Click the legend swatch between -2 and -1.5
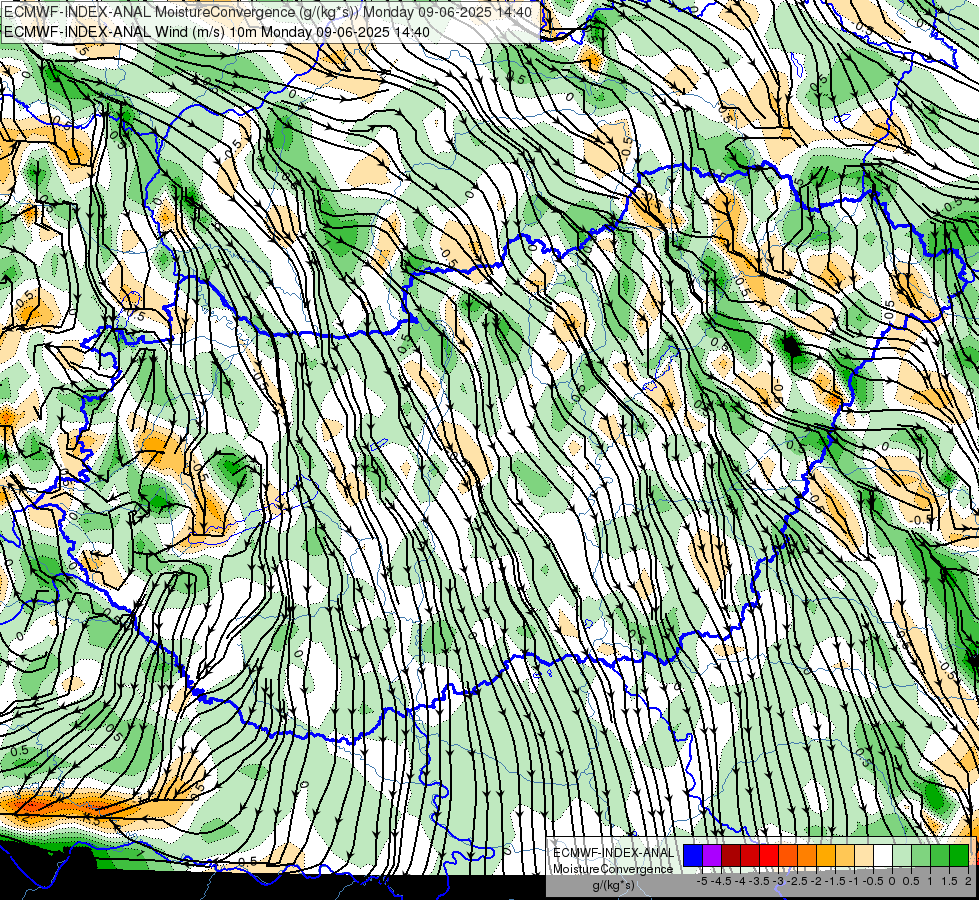Screen dimensions: 979x900 [826, 856]
